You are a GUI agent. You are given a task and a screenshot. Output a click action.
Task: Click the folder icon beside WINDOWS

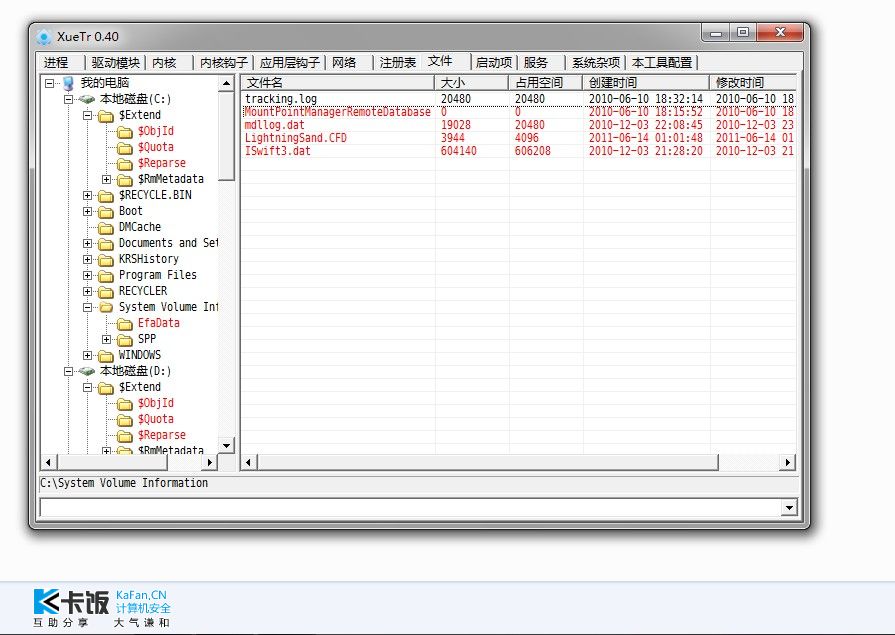106,356
